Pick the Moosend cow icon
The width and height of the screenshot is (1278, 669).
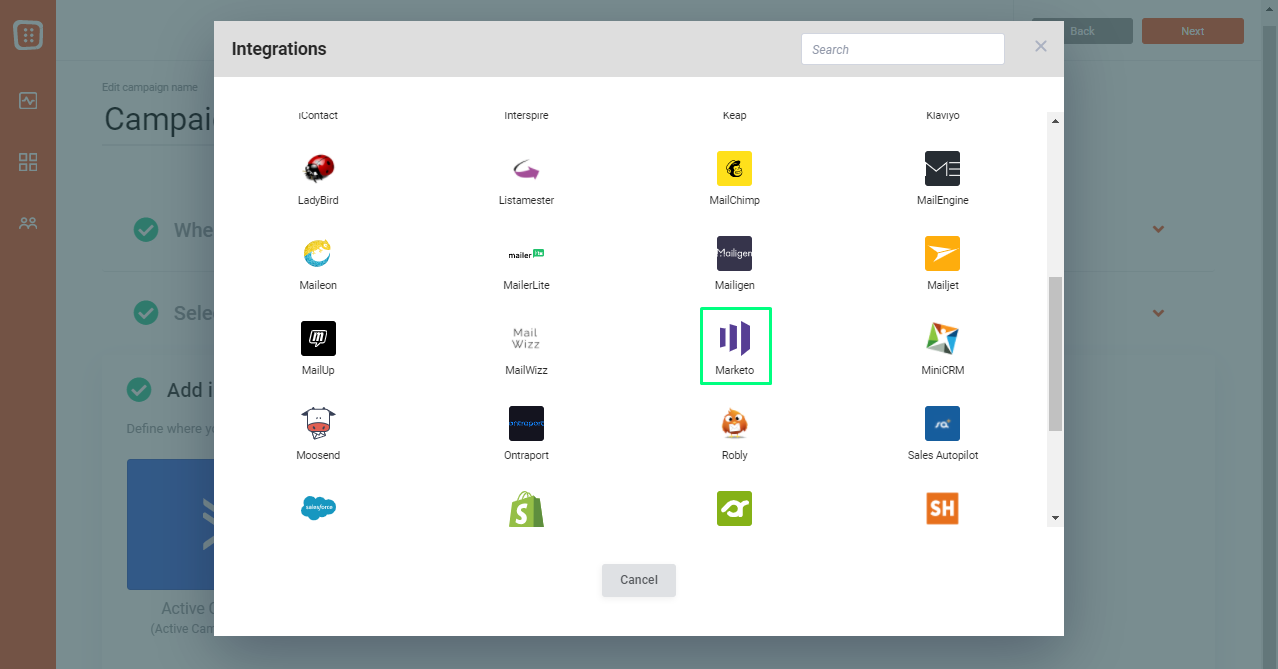[318, 424]
